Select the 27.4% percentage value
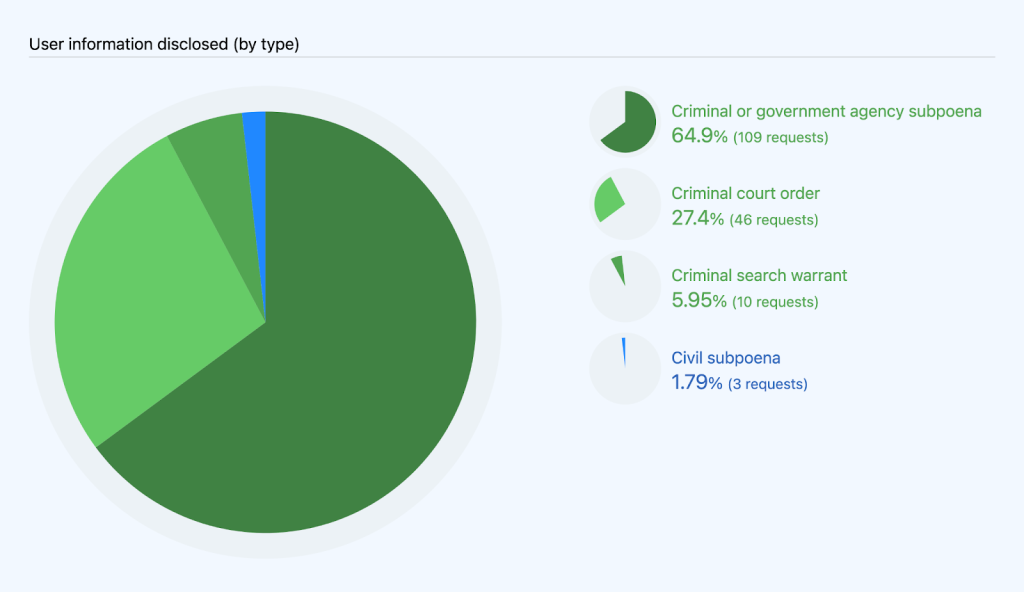The image size is (1024, 592). (x=697, y=219)
